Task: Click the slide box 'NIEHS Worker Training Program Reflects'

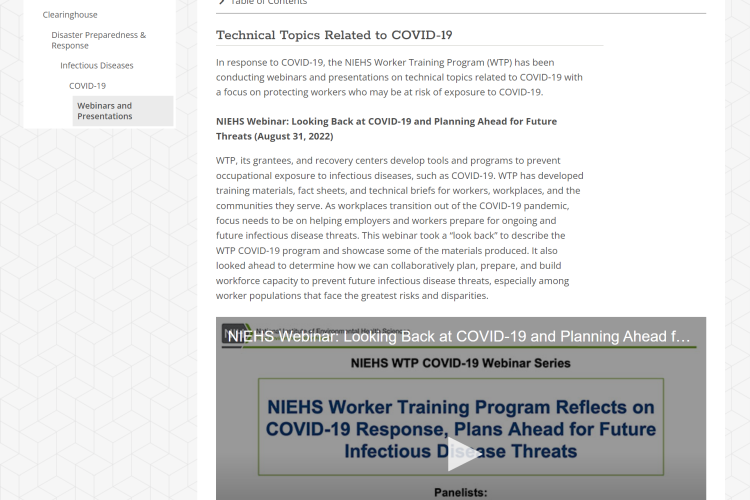Action: 461,427
